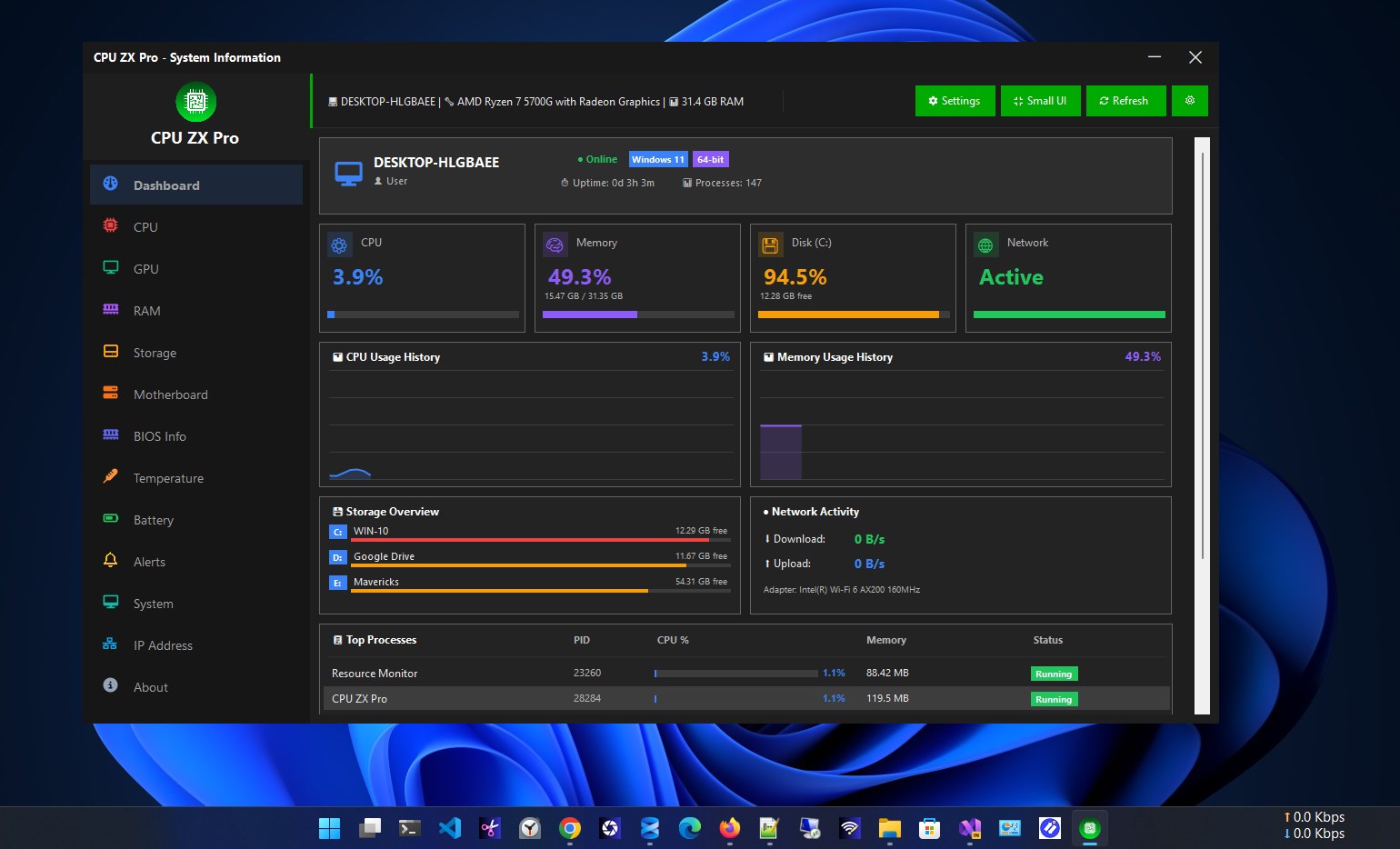This screenshot has height=849, width=1400.
Task: Select RAM in the sidebar
Action: click(196, 310)
